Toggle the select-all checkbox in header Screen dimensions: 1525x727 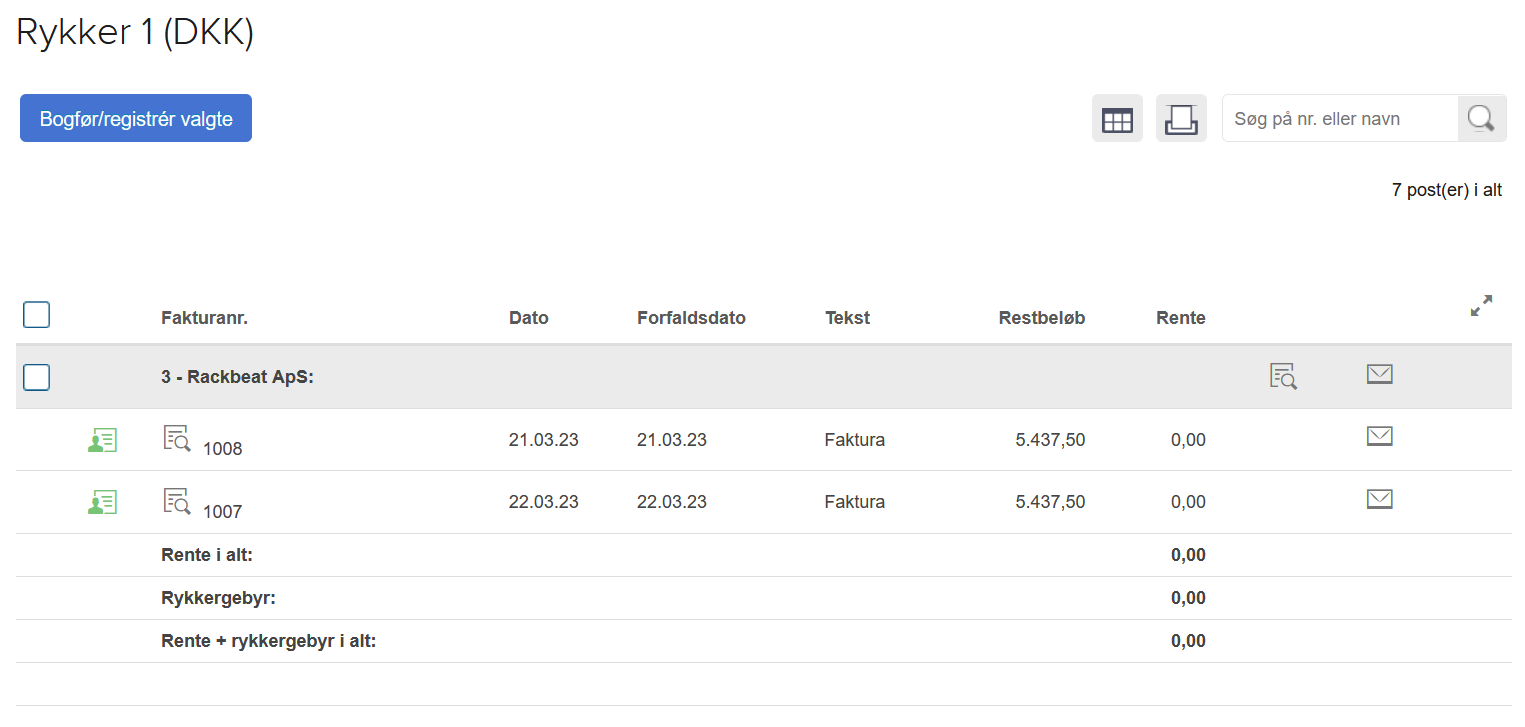[37, 316]
